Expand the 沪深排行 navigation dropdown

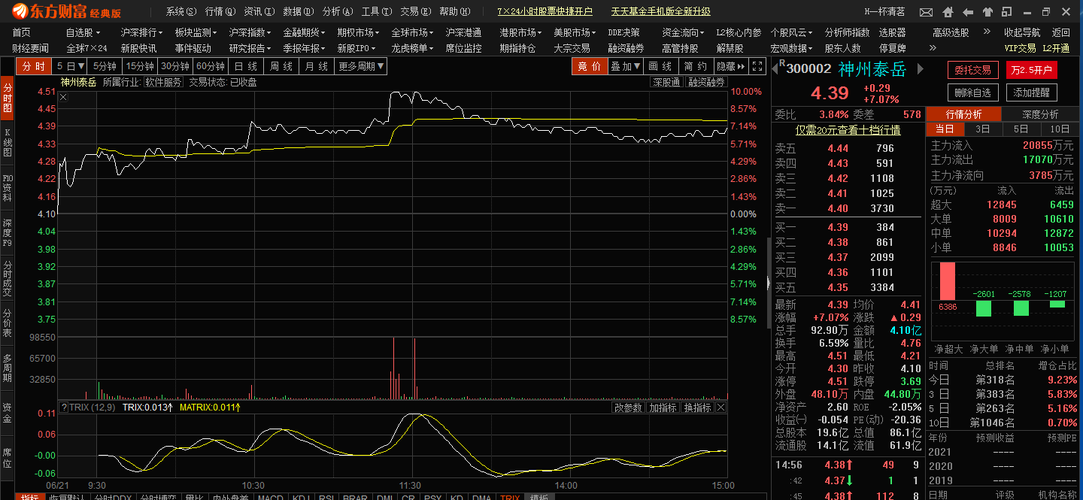142,32
